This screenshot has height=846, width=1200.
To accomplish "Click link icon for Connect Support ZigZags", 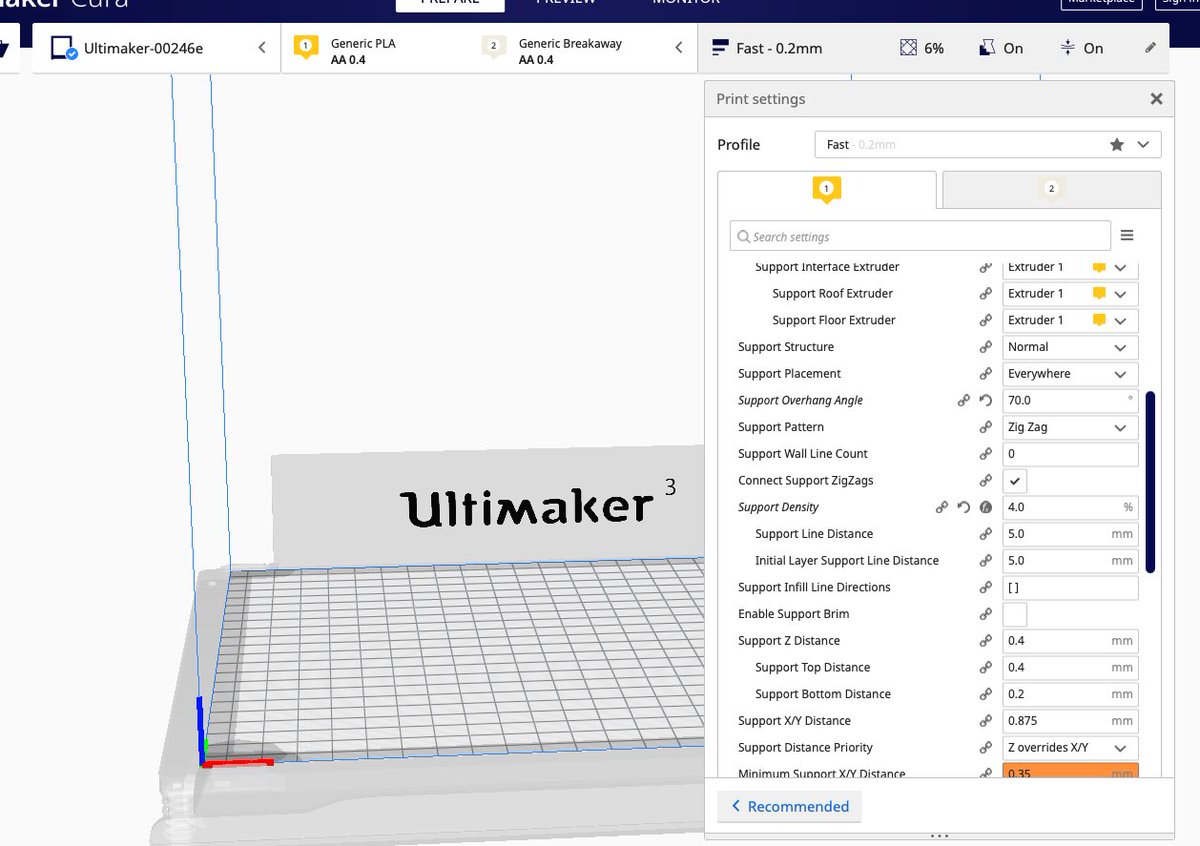I will [x=986, y=481].
